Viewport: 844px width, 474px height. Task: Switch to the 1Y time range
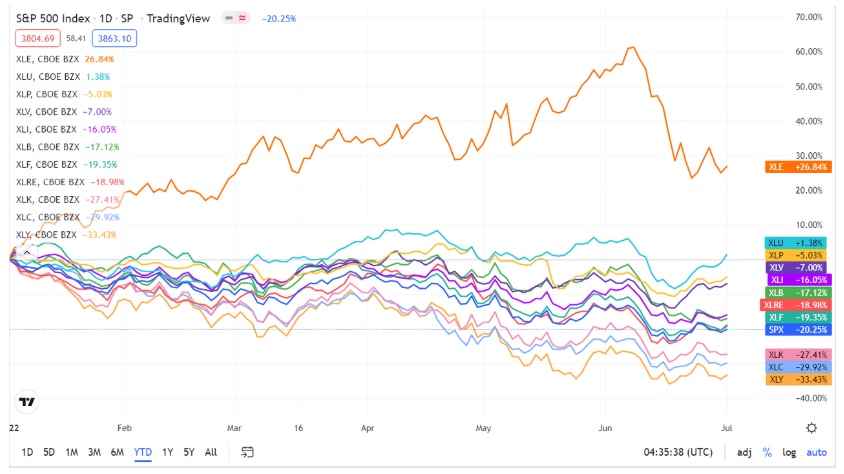(167, 452)
